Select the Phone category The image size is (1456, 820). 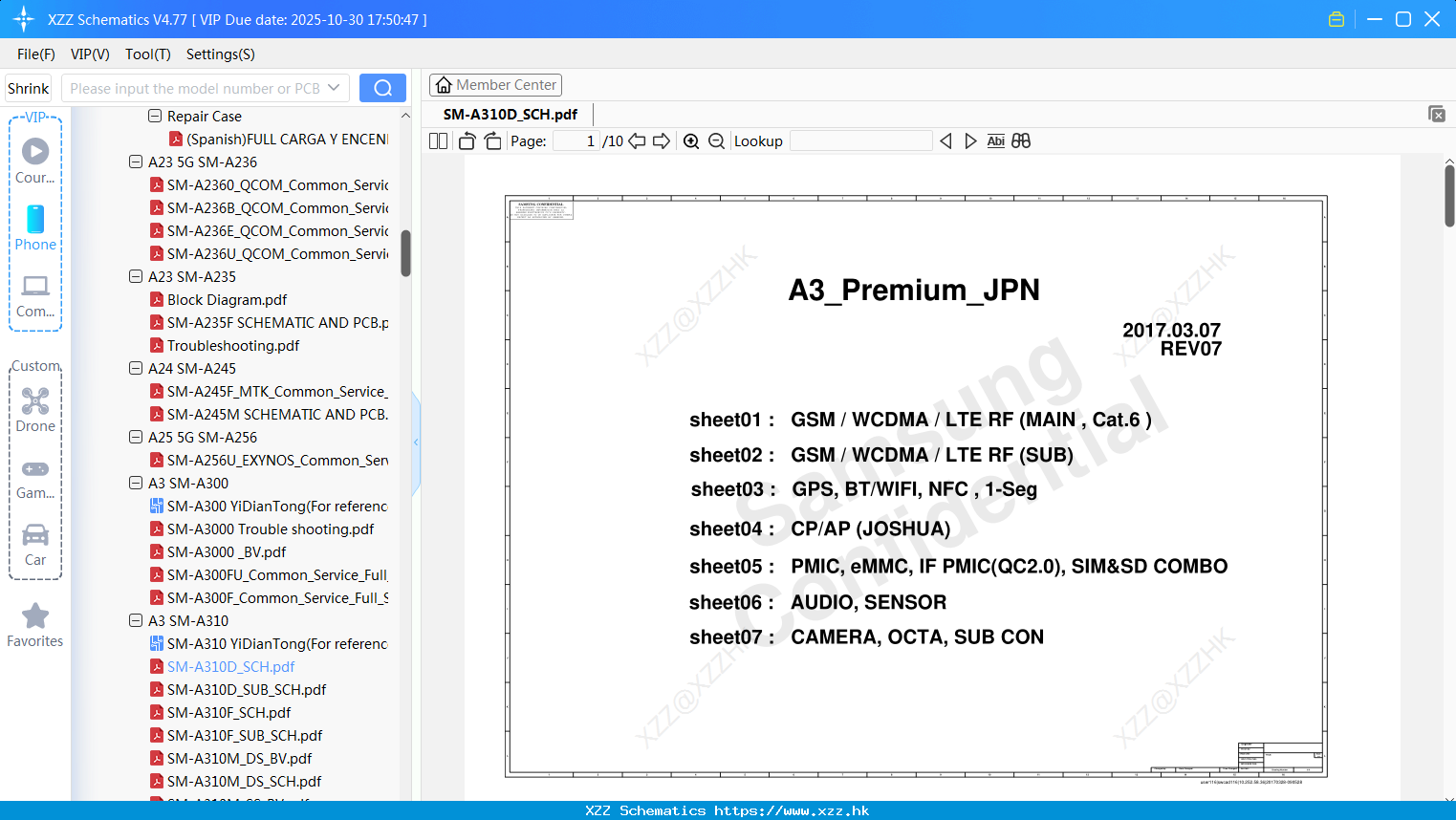click(35, 227)
